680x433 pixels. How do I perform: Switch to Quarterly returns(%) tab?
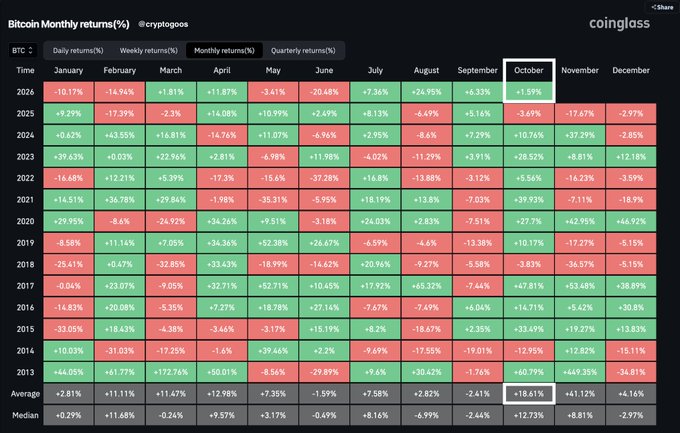[x=303, y=50]
